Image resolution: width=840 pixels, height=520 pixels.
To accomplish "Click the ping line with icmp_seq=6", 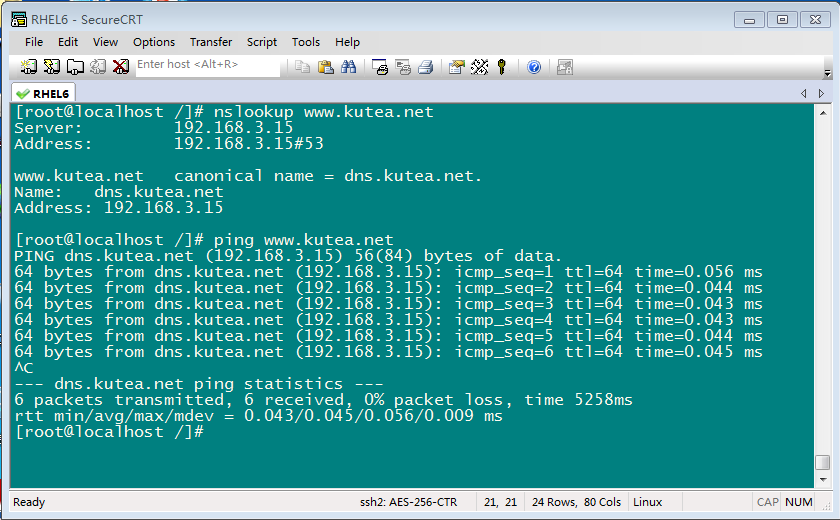I will pyautogui.click(x=388, y=352).
